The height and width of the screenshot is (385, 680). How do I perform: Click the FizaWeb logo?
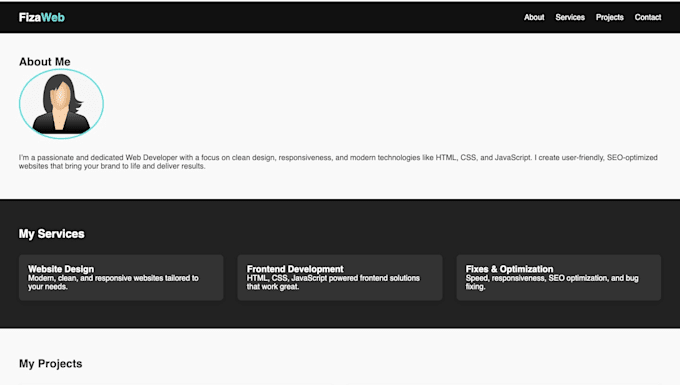[42, 17]
